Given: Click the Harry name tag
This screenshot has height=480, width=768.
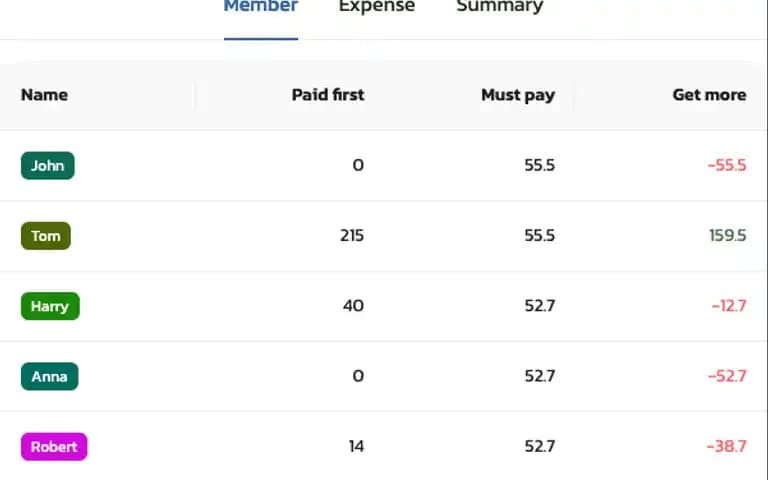Looking at the screenshot, I should coord(50,306).
